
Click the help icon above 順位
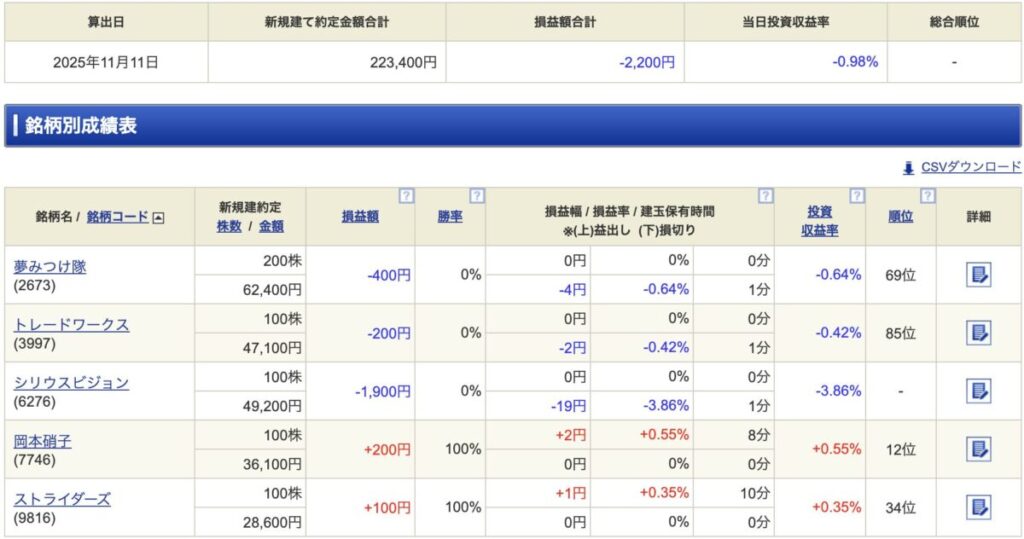tap(927, 196)
